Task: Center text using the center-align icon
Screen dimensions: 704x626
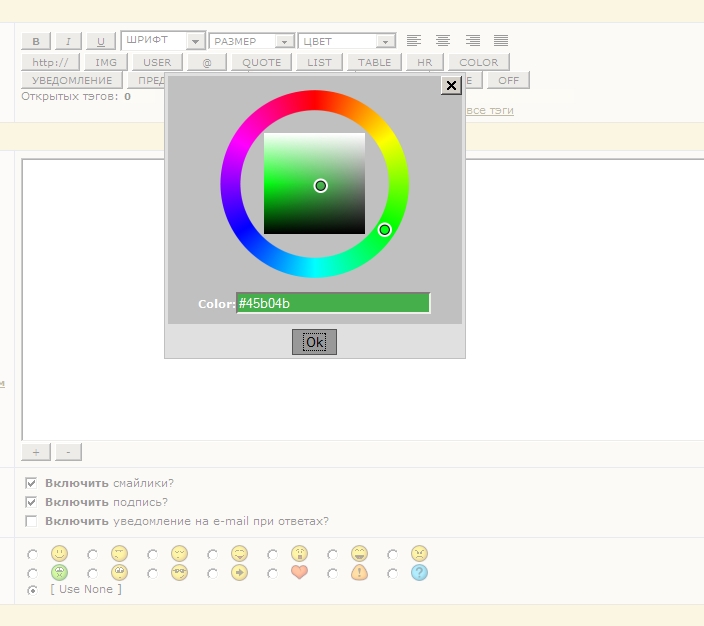Action: click(443, 41)
